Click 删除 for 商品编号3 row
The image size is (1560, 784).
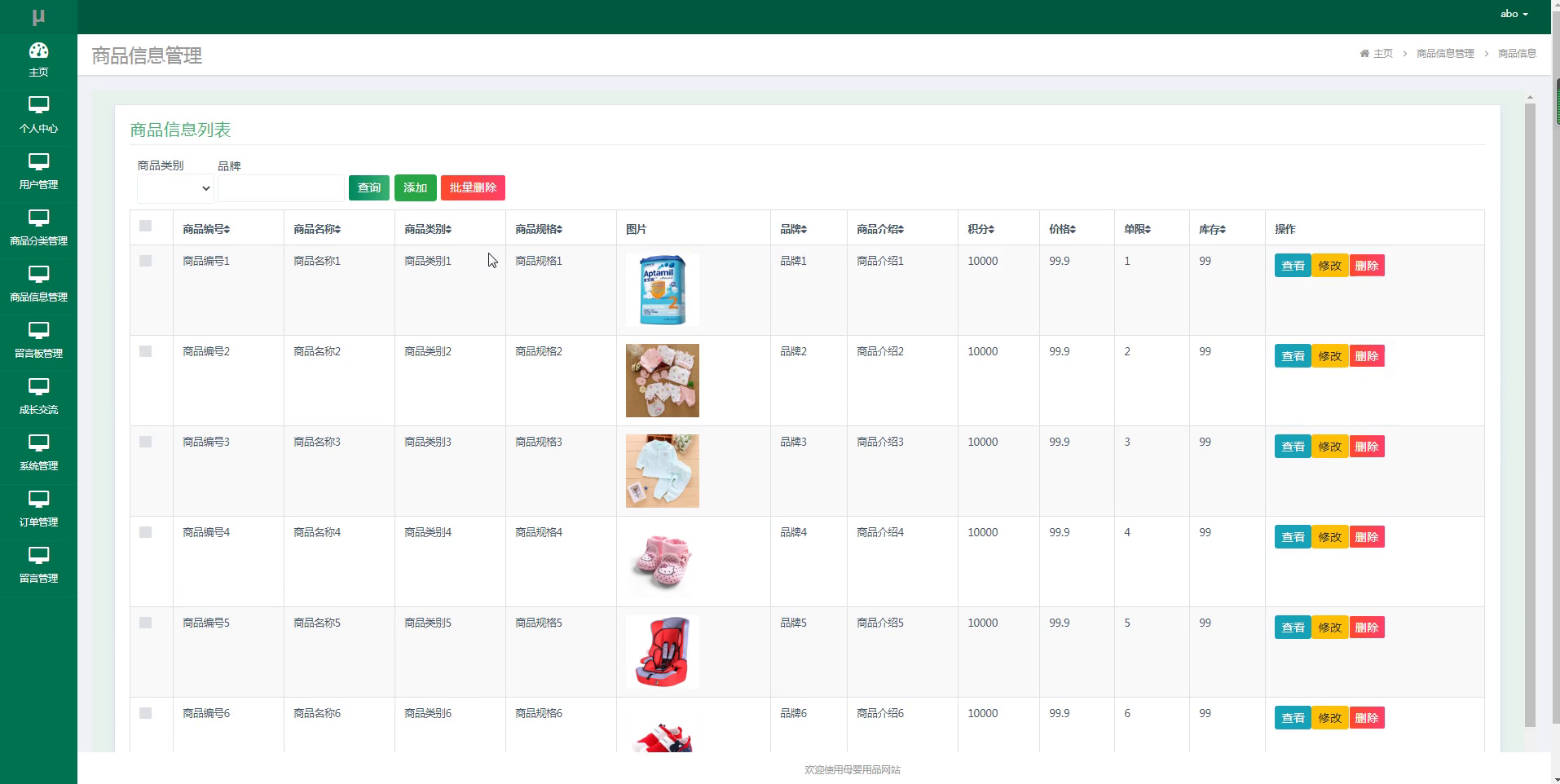(1367, 447)
